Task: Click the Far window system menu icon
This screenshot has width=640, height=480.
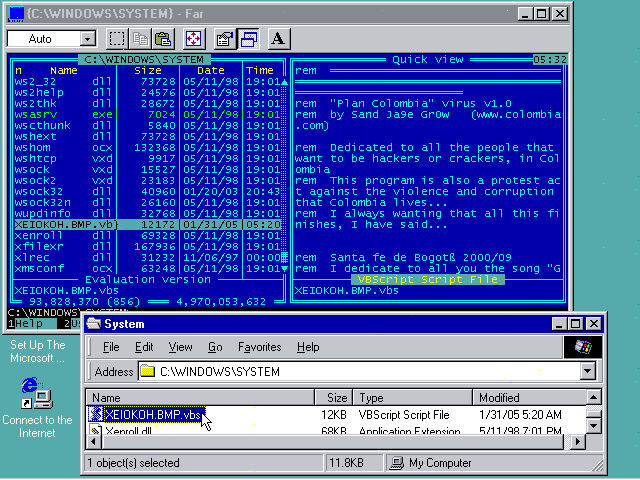Action: pos(16,14)
